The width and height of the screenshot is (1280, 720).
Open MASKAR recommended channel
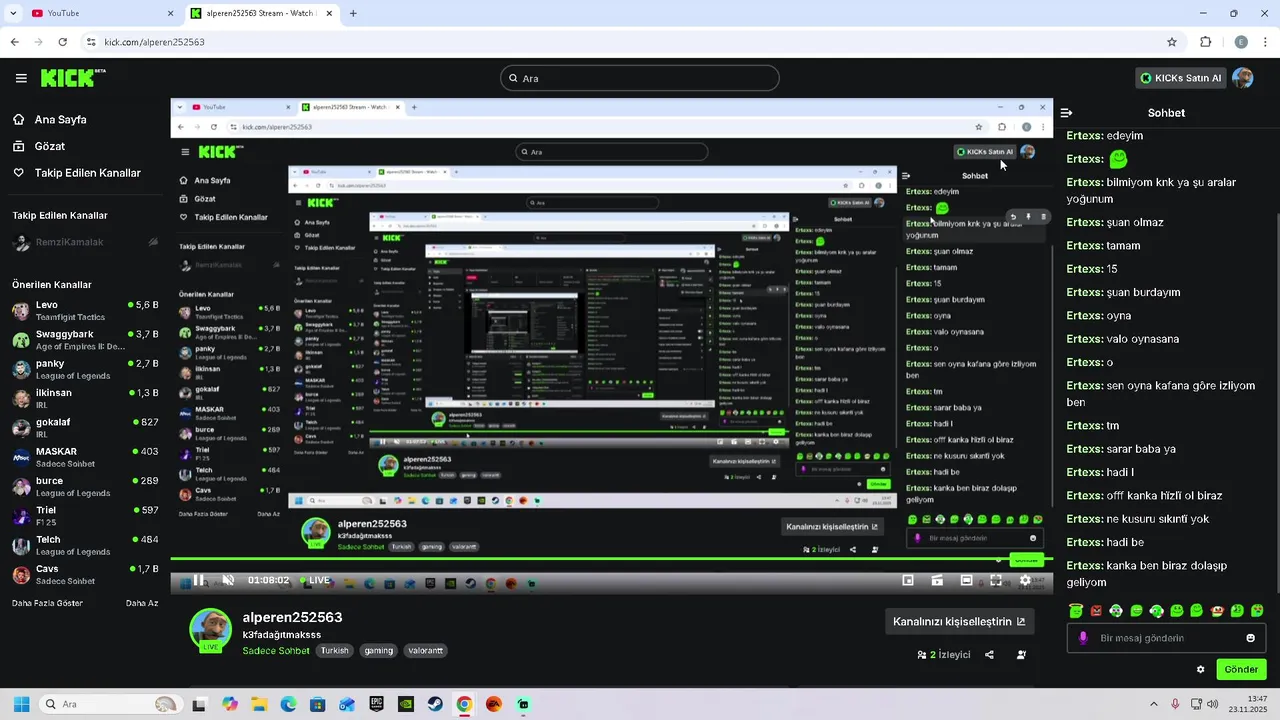(85, 457)
